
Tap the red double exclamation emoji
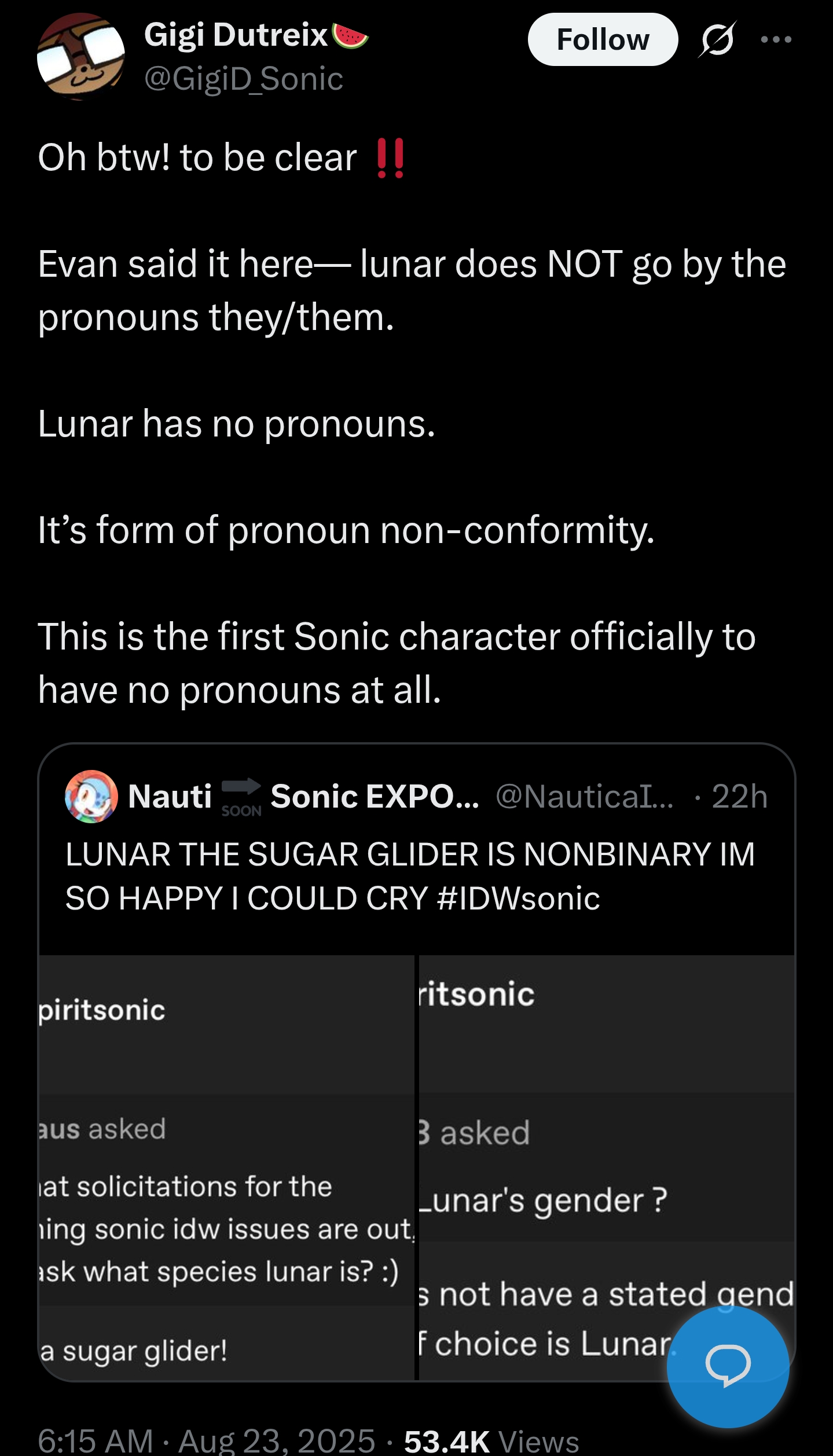coord(390,157)
